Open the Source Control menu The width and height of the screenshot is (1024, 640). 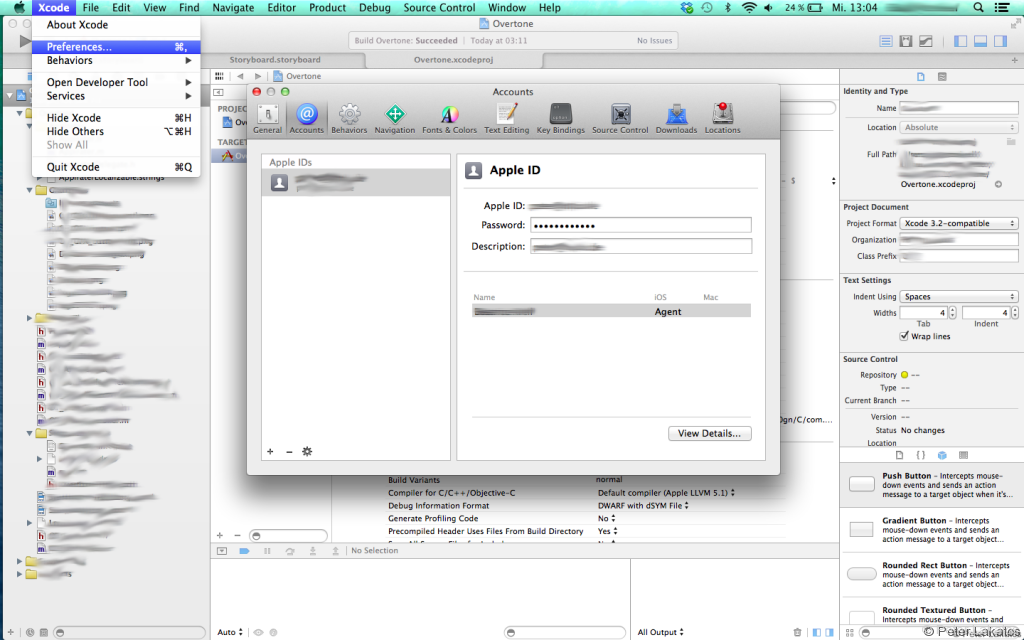(439, 8)
